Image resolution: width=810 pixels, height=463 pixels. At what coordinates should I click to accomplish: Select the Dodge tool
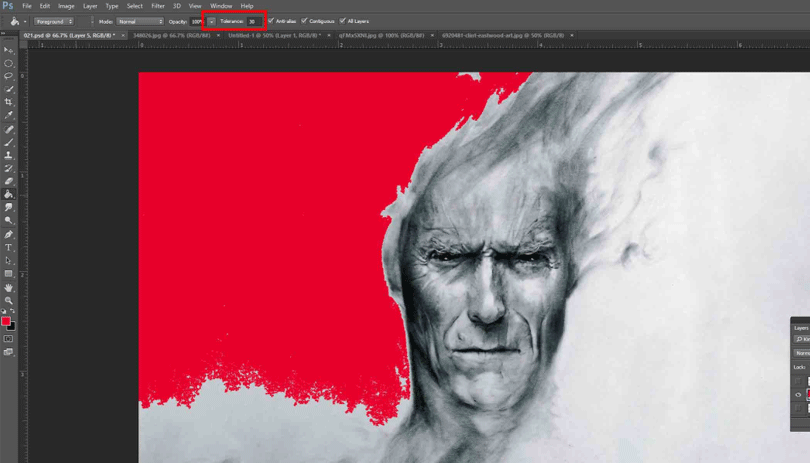[x=9, y=221]
